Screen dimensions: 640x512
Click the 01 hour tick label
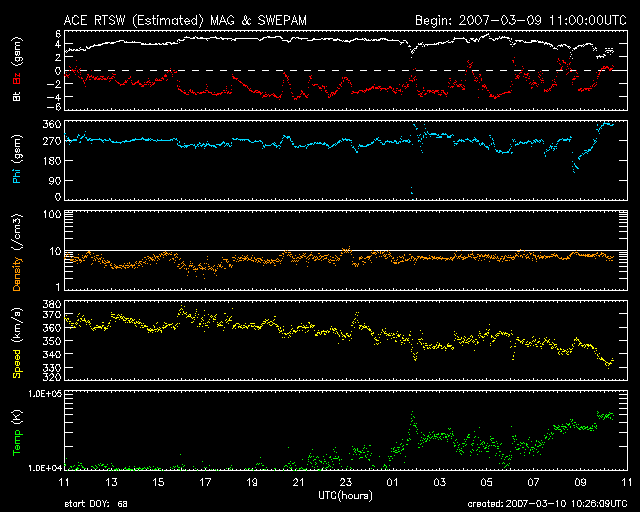coord(392,482)
